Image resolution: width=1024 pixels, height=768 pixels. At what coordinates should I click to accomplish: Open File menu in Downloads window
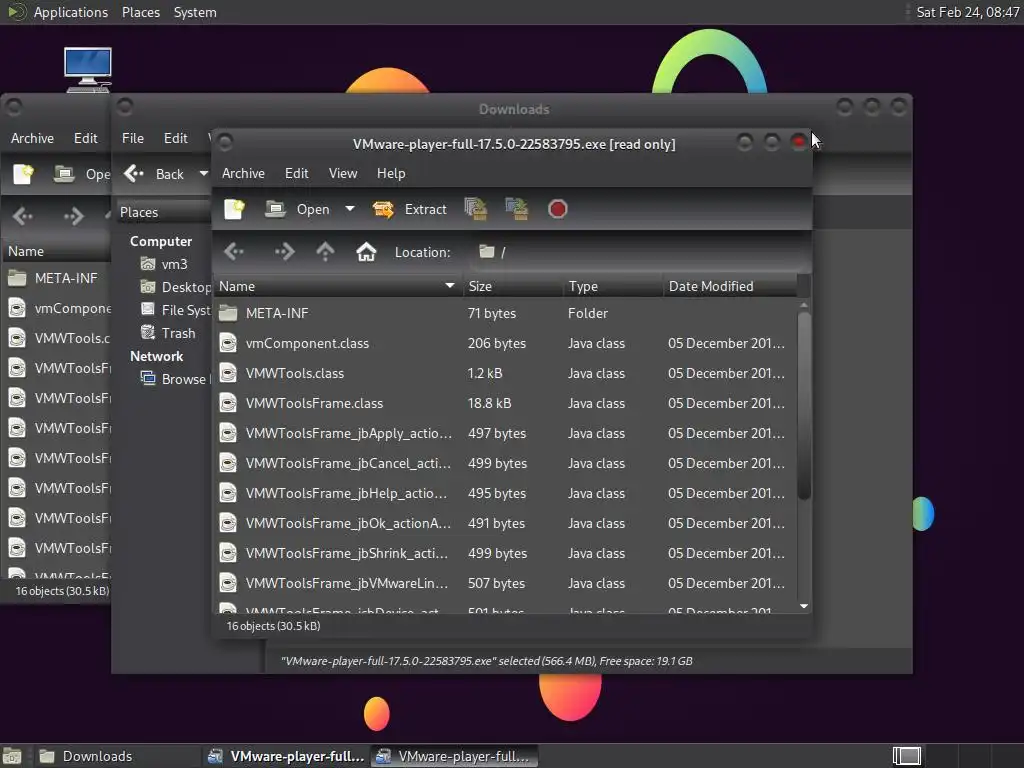(133, 138)
